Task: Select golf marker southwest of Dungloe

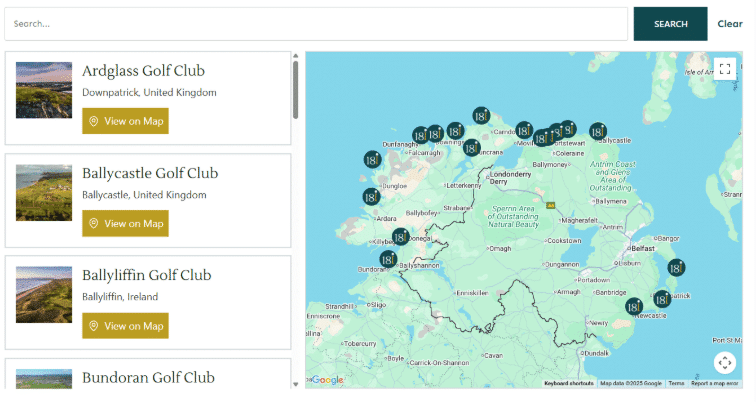Action: [371, 197]
